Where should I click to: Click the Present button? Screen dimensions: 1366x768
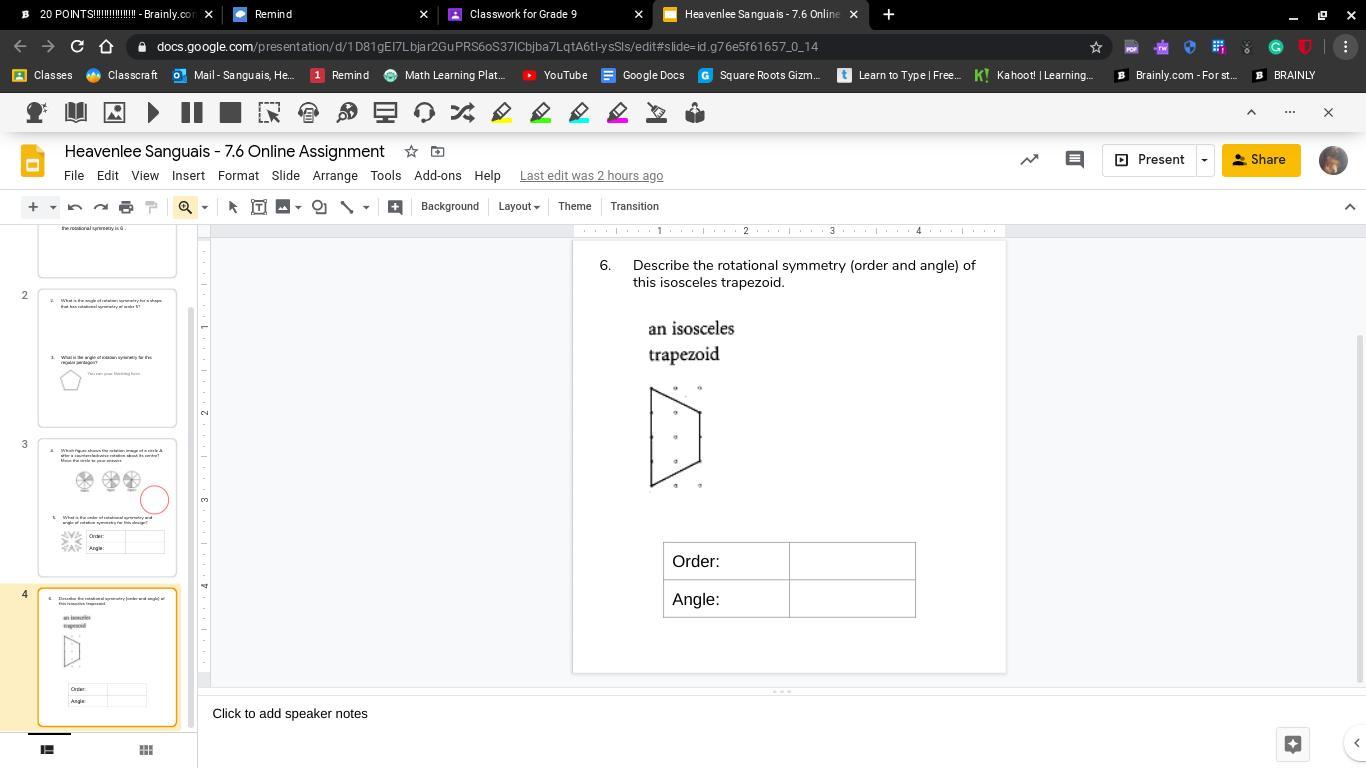point(1149,160)
